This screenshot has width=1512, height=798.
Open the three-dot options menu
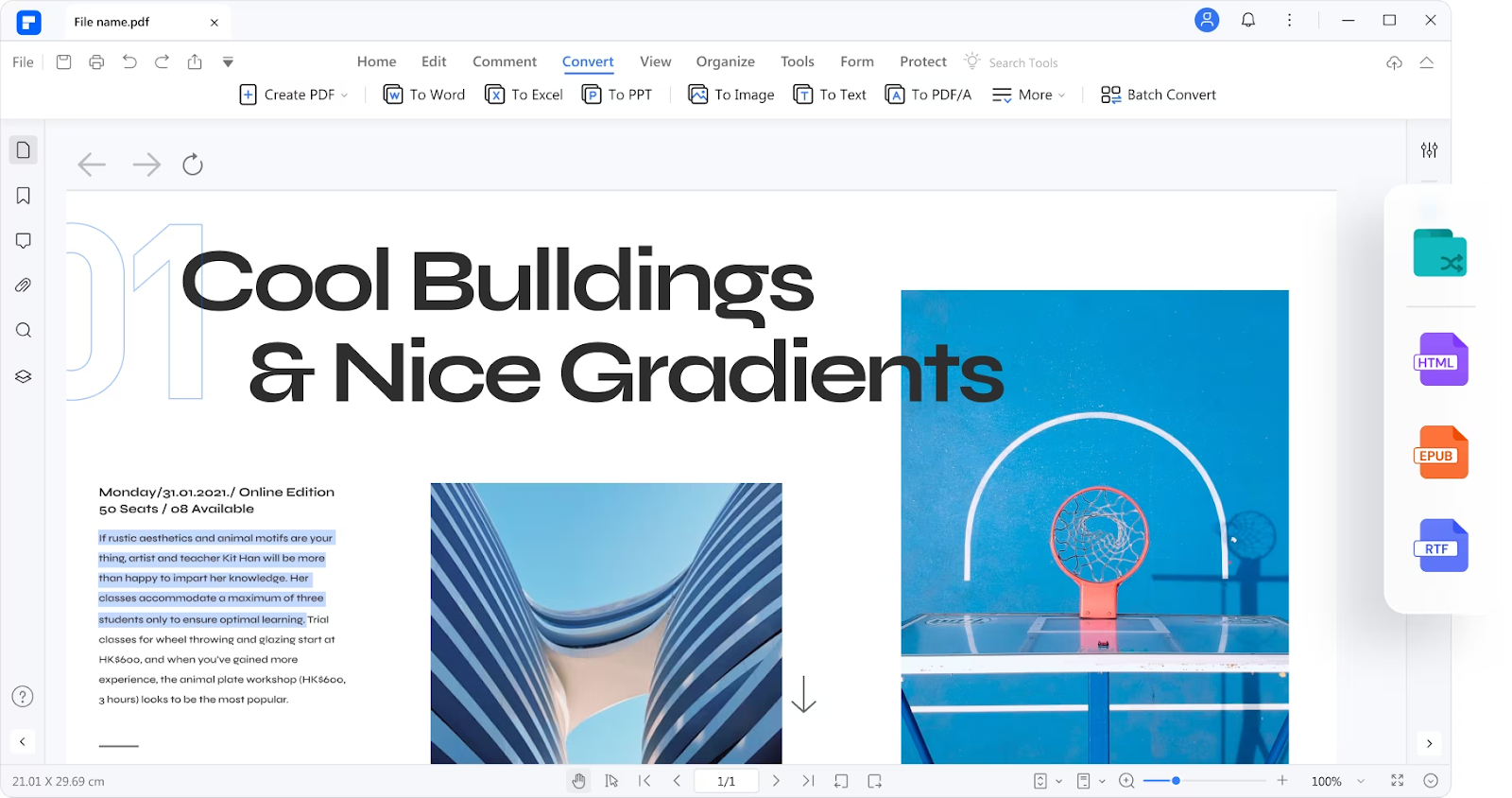coord(1289,20)
